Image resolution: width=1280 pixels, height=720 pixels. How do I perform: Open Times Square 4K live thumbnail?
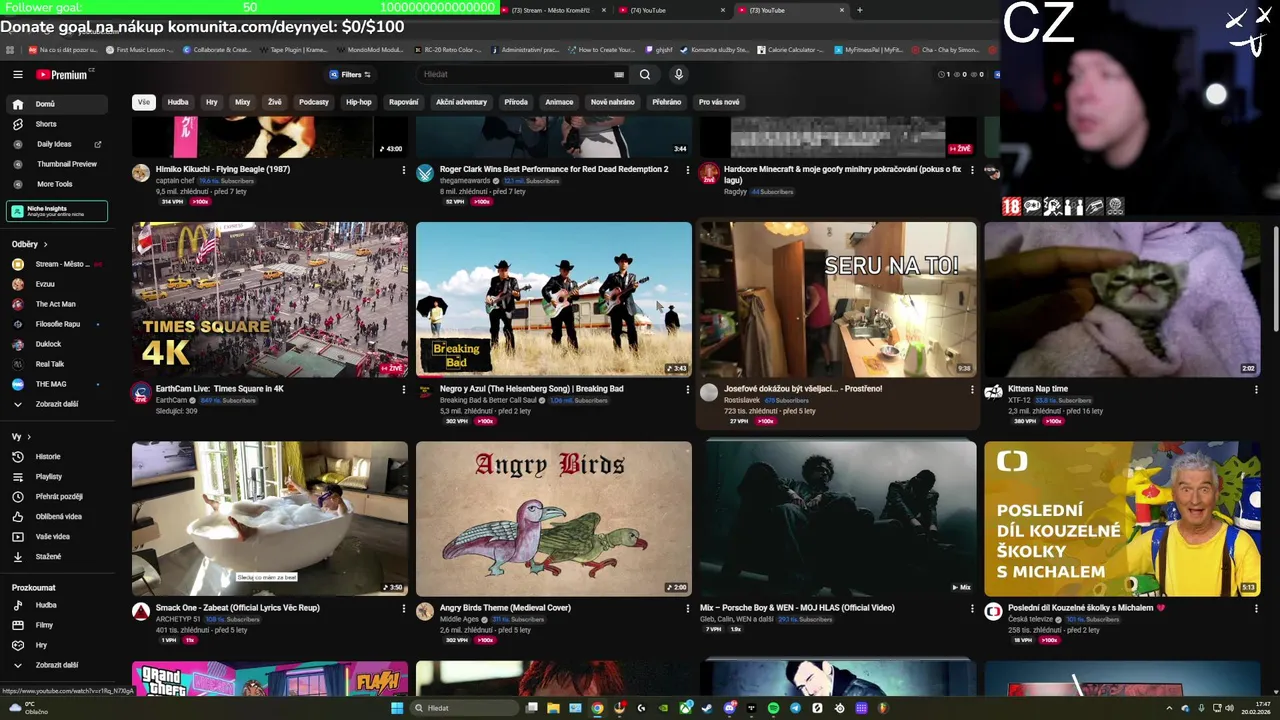pyautogui.click(x=270, y=299)
